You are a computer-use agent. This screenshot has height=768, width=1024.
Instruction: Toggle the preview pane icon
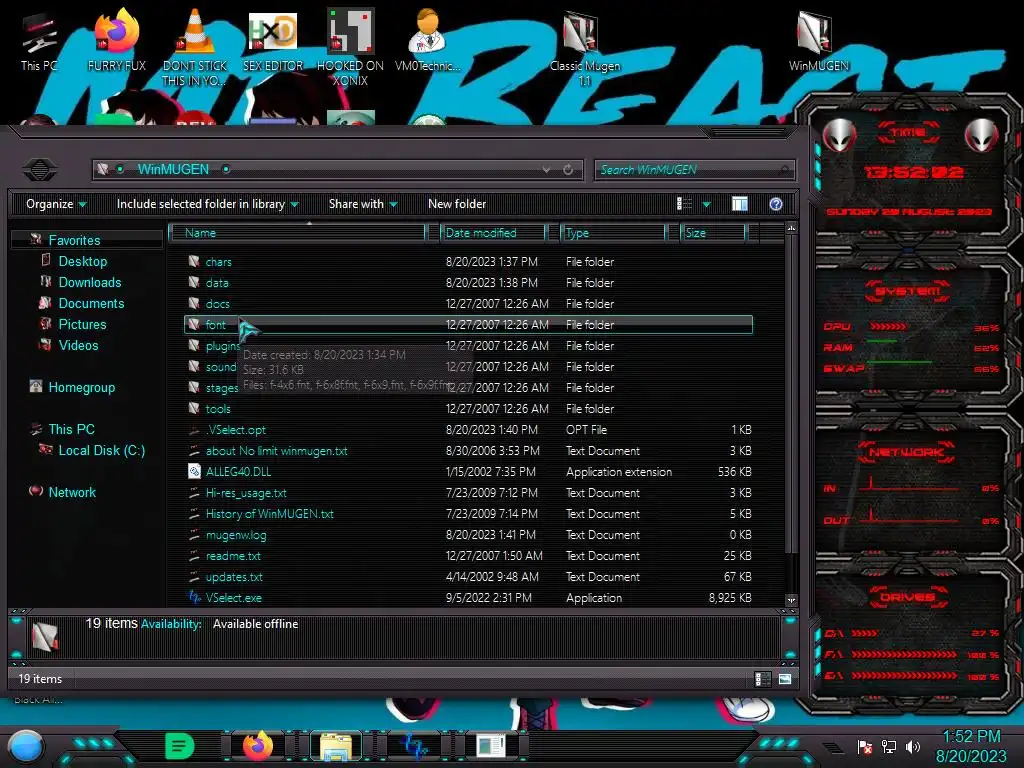click(x=739, y=204)
